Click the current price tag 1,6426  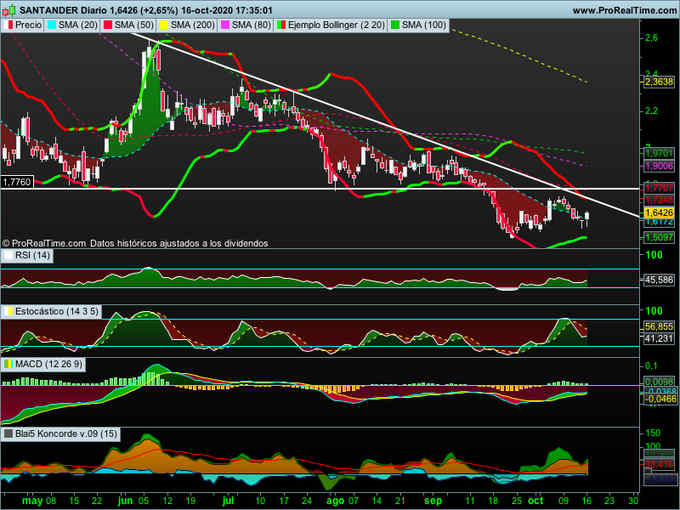659,212
